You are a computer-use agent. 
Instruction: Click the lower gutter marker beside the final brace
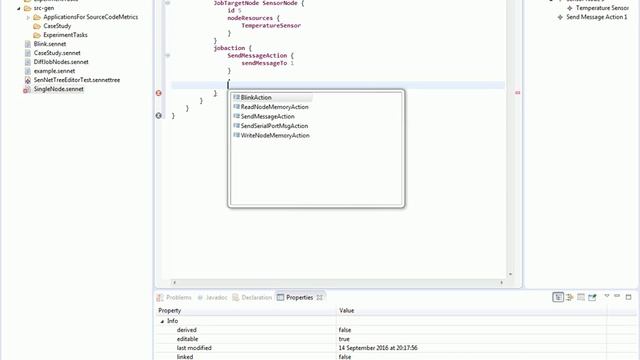coord(159,116)
